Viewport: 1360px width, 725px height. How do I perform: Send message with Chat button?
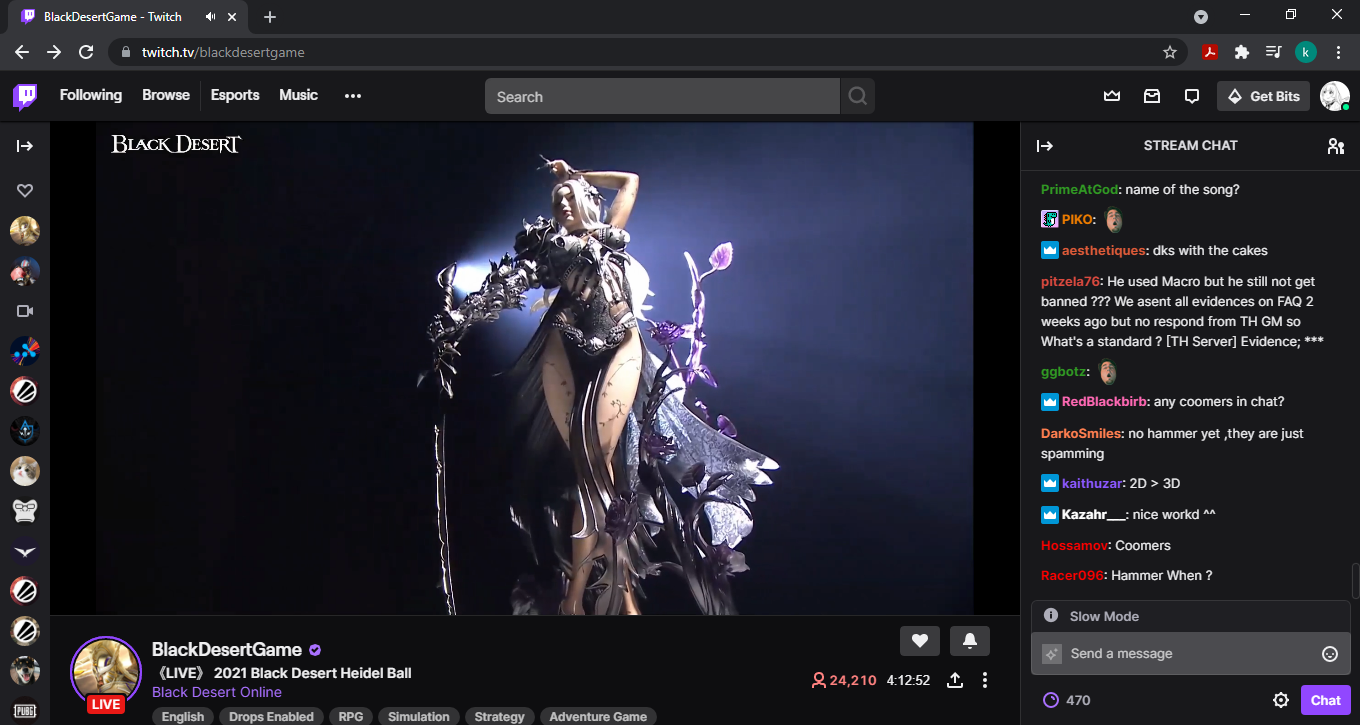coord(1325,700)
